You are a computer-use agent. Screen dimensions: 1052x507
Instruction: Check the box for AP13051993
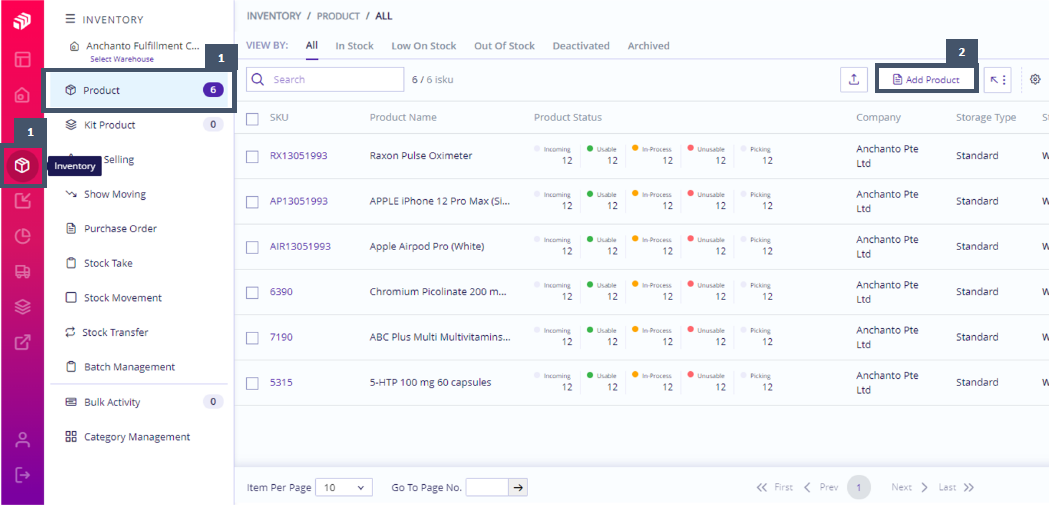[x=252, y=202]
